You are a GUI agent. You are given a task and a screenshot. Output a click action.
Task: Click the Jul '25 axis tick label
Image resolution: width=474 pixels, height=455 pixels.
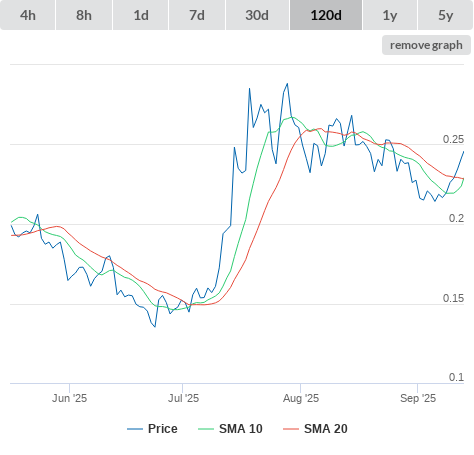pos(183,398)
